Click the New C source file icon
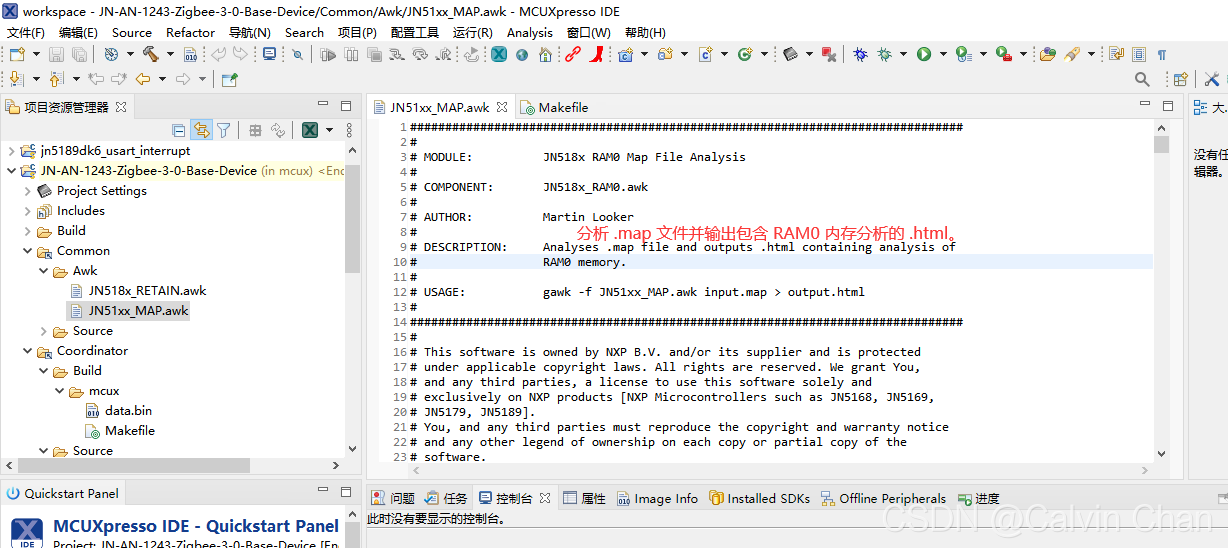Image resolution: width=1228 pixels, height=548 pixels. [x=705, y=54]
